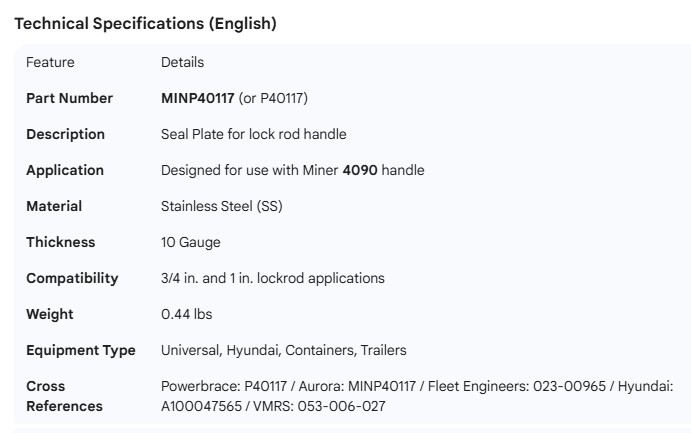Select the Thickness row label

tap(61, 242)
